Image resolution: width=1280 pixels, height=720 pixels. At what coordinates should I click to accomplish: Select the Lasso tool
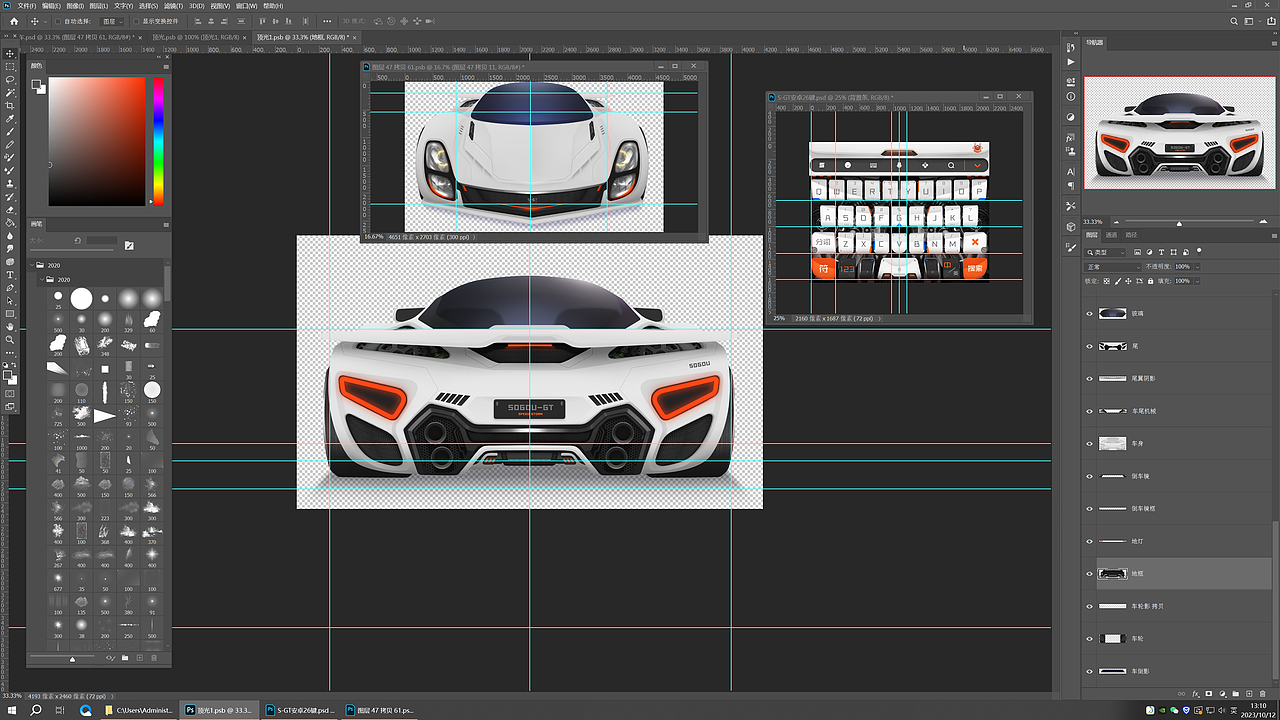coord(10,79)
